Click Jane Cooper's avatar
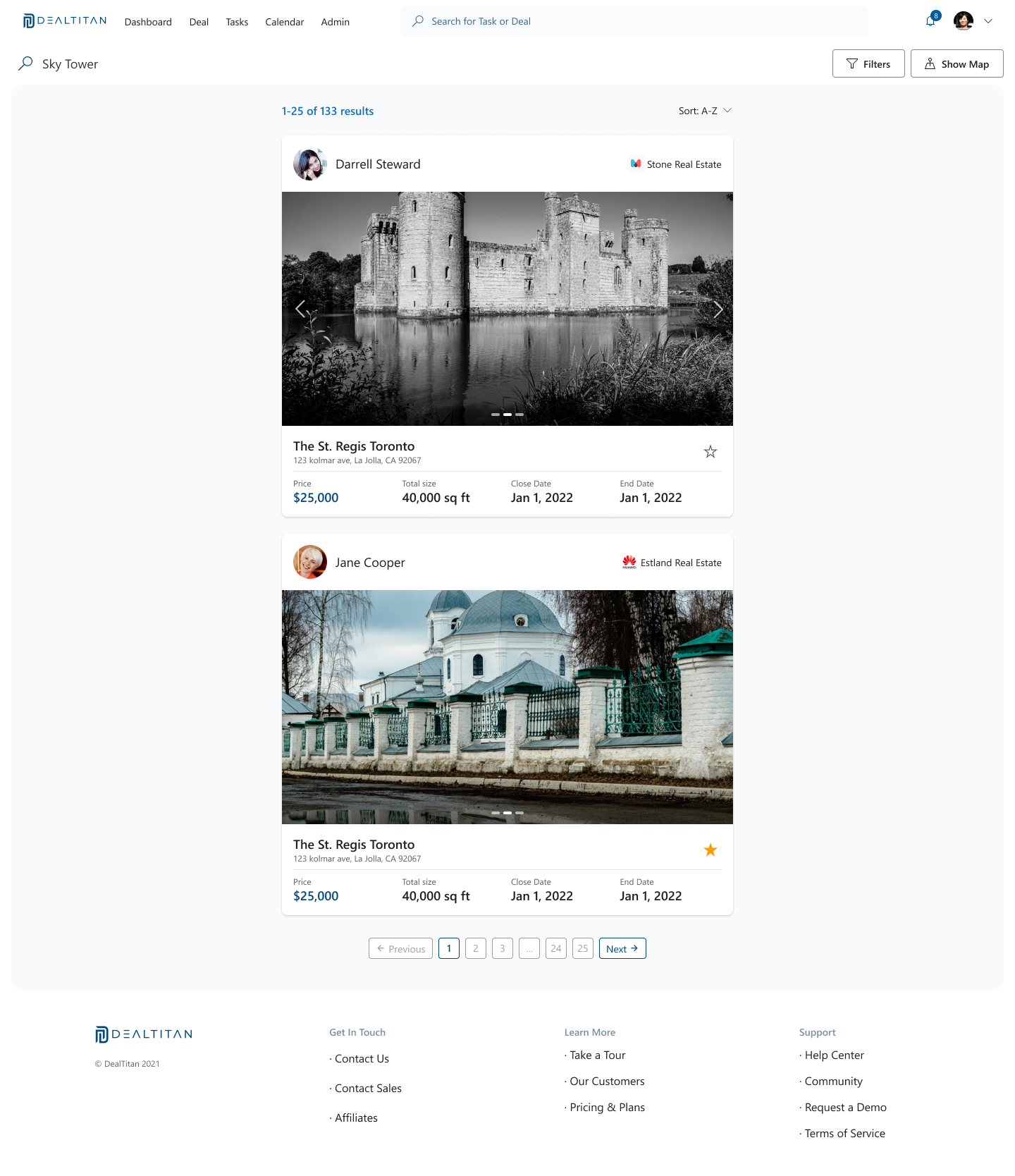This screenshot has width=1015, height=1176. [310, 563]
